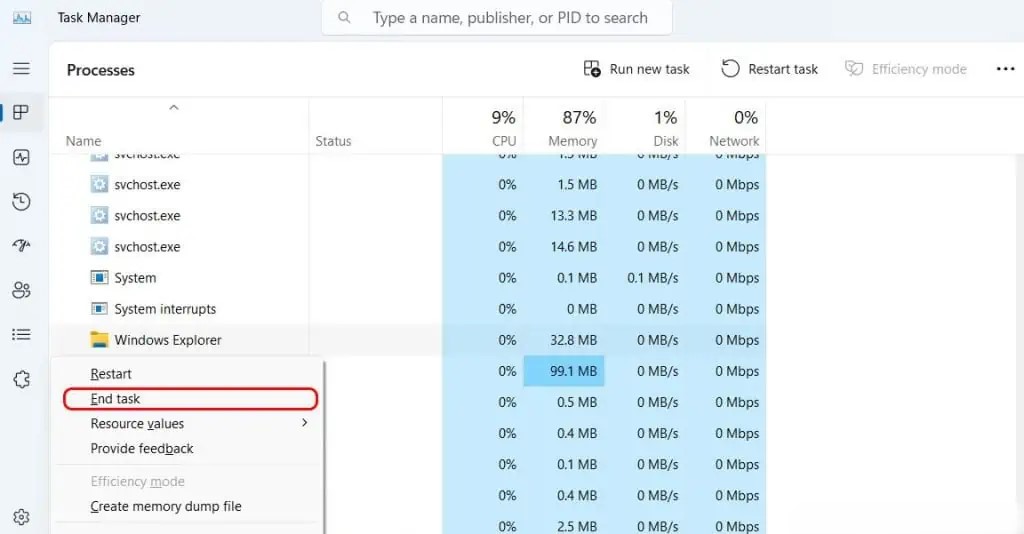Open the Services sidebar icon
This screenshot has height=534, width=1024.
21,379
